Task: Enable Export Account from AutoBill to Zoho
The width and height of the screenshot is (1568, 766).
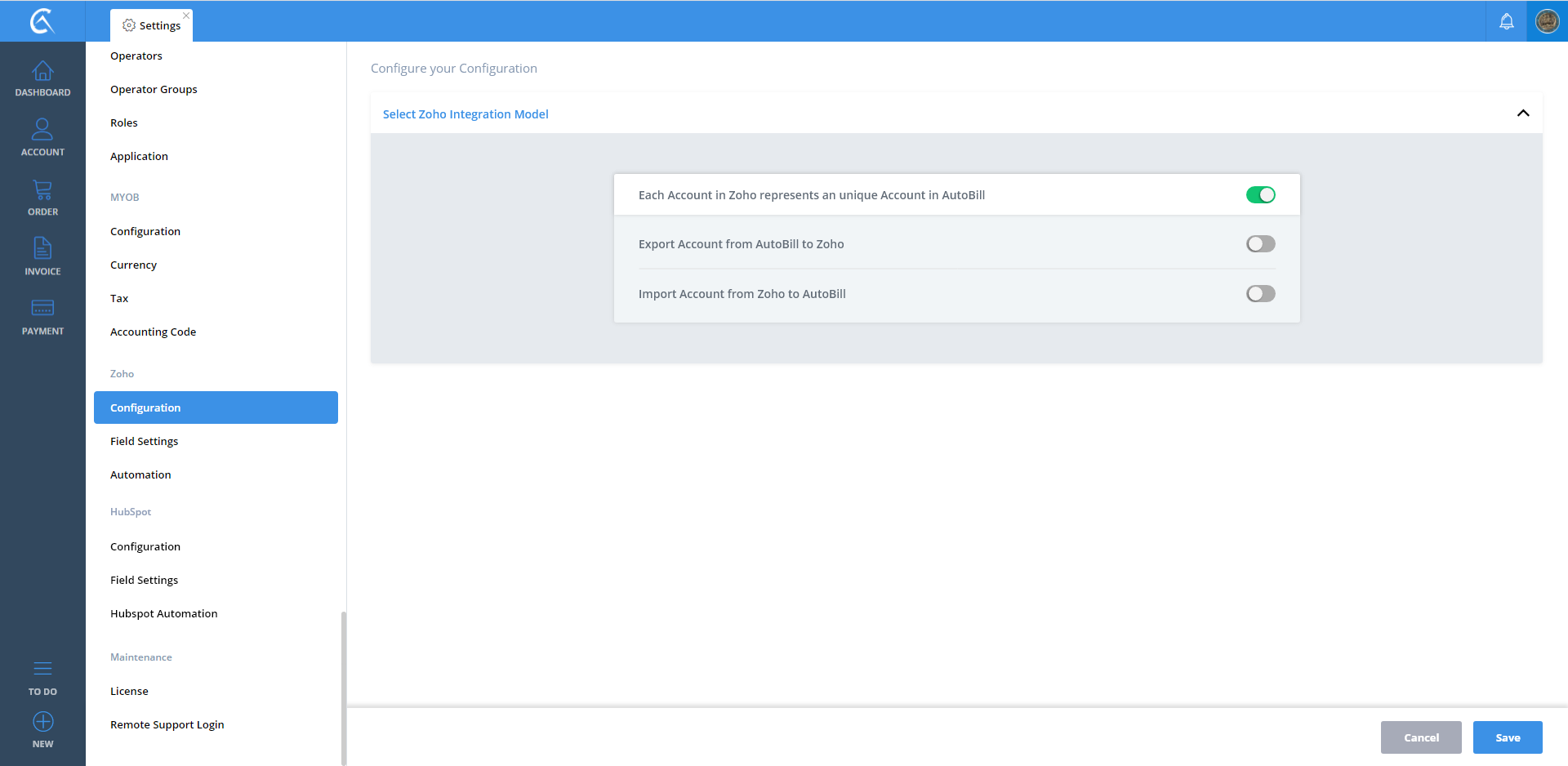Action: point(1260,244)
